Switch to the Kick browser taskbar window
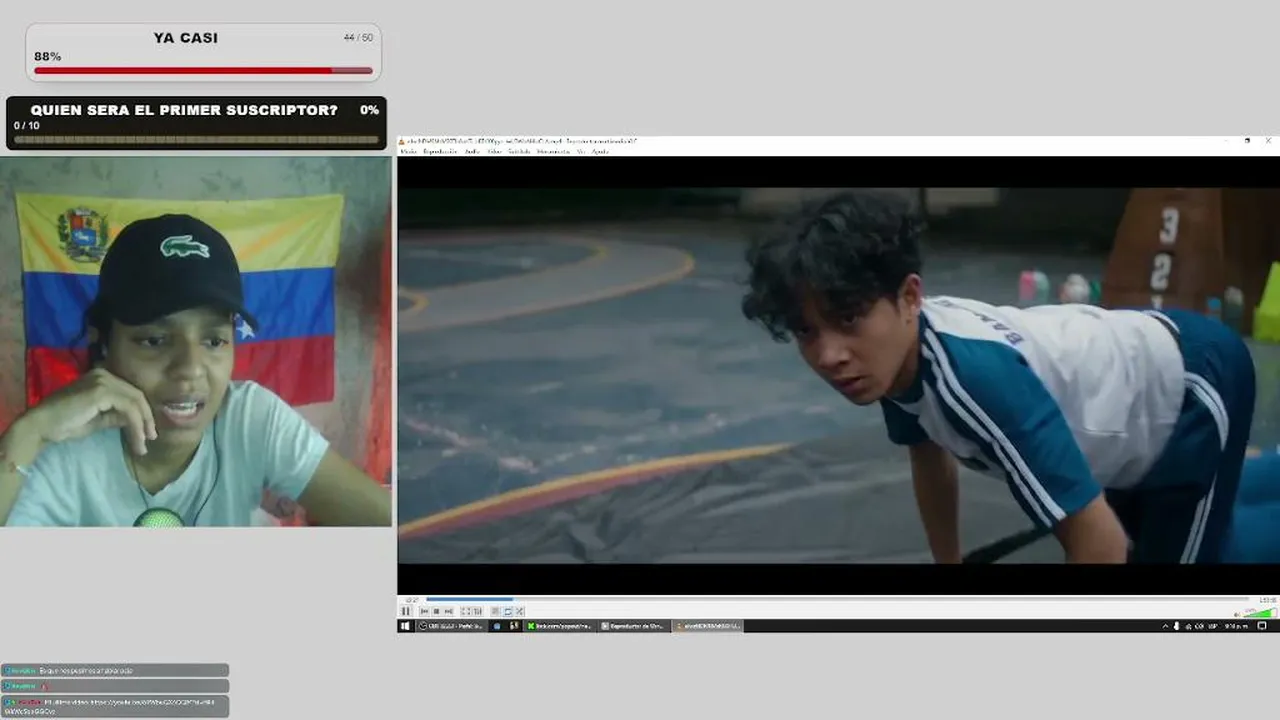The image size is (1280, 720). click(x=559, y=626)
